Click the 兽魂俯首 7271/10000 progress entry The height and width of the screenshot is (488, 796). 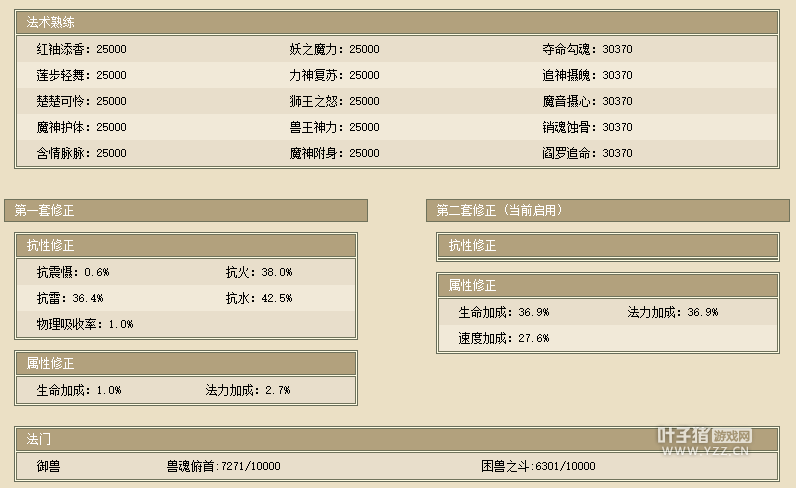pos(223,466)
